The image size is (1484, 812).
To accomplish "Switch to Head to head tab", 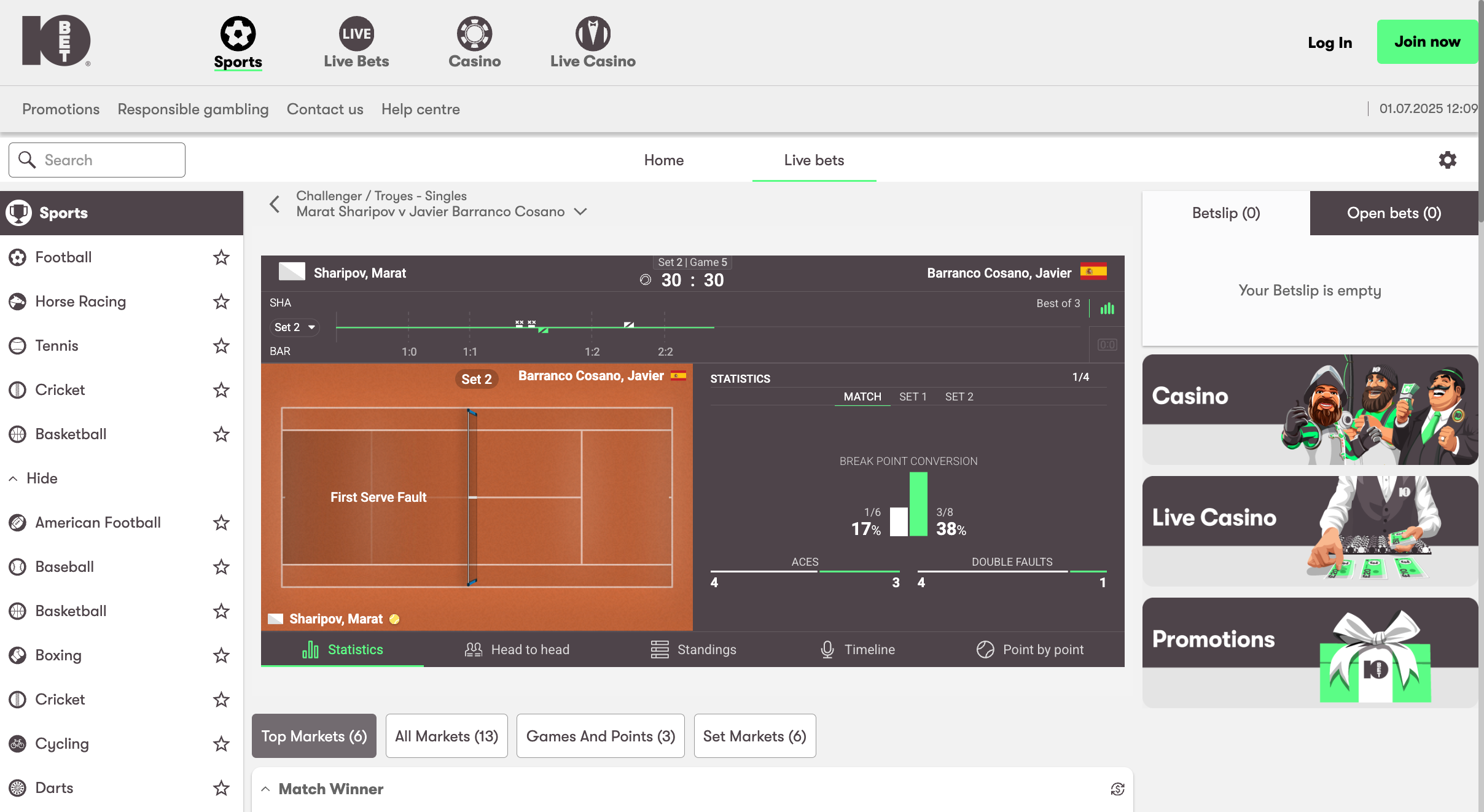I will click(x=517, y=649).
